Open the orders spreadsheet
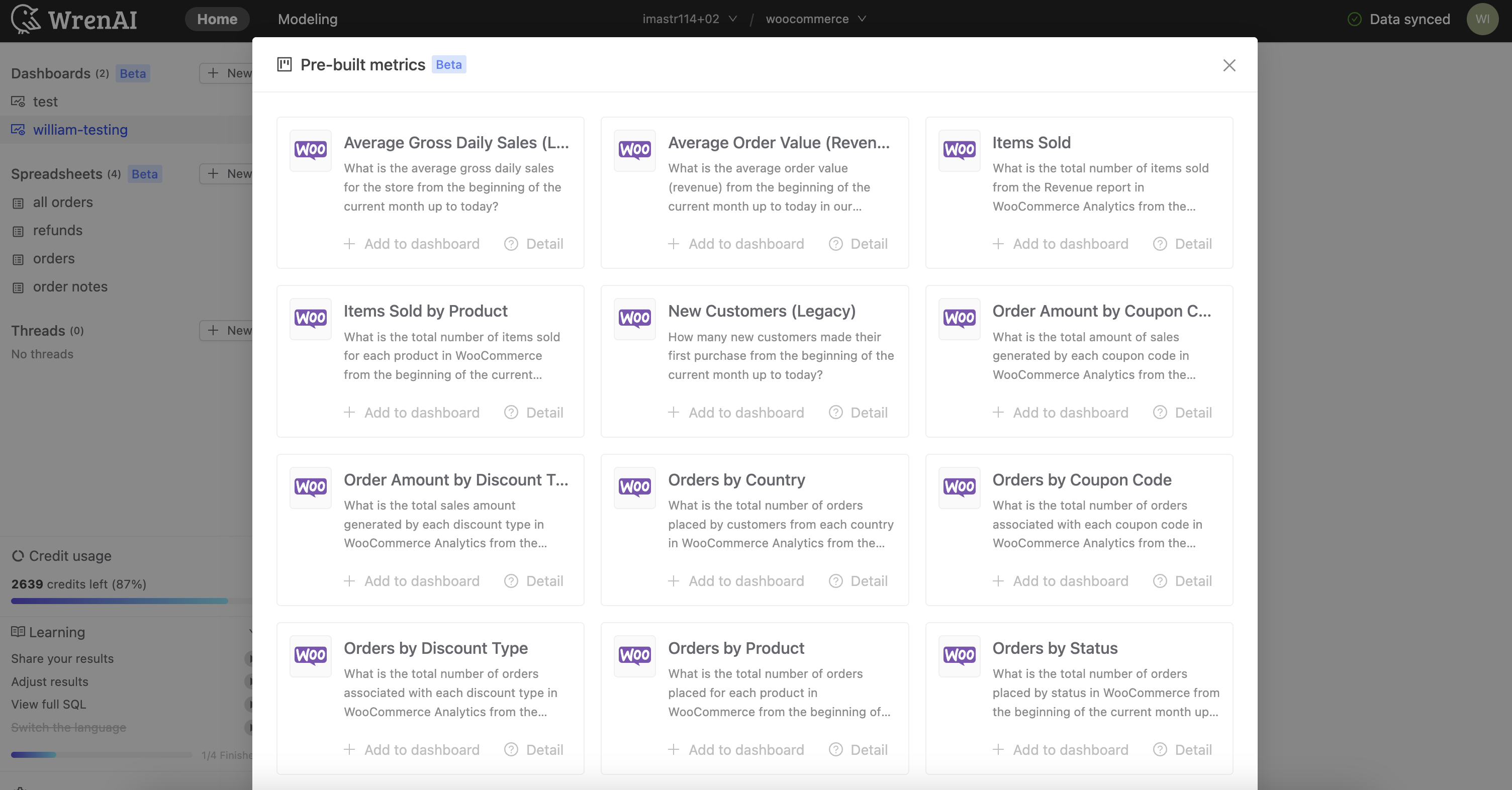Viewport: 1512px width, 790px height. coord(126,259)
